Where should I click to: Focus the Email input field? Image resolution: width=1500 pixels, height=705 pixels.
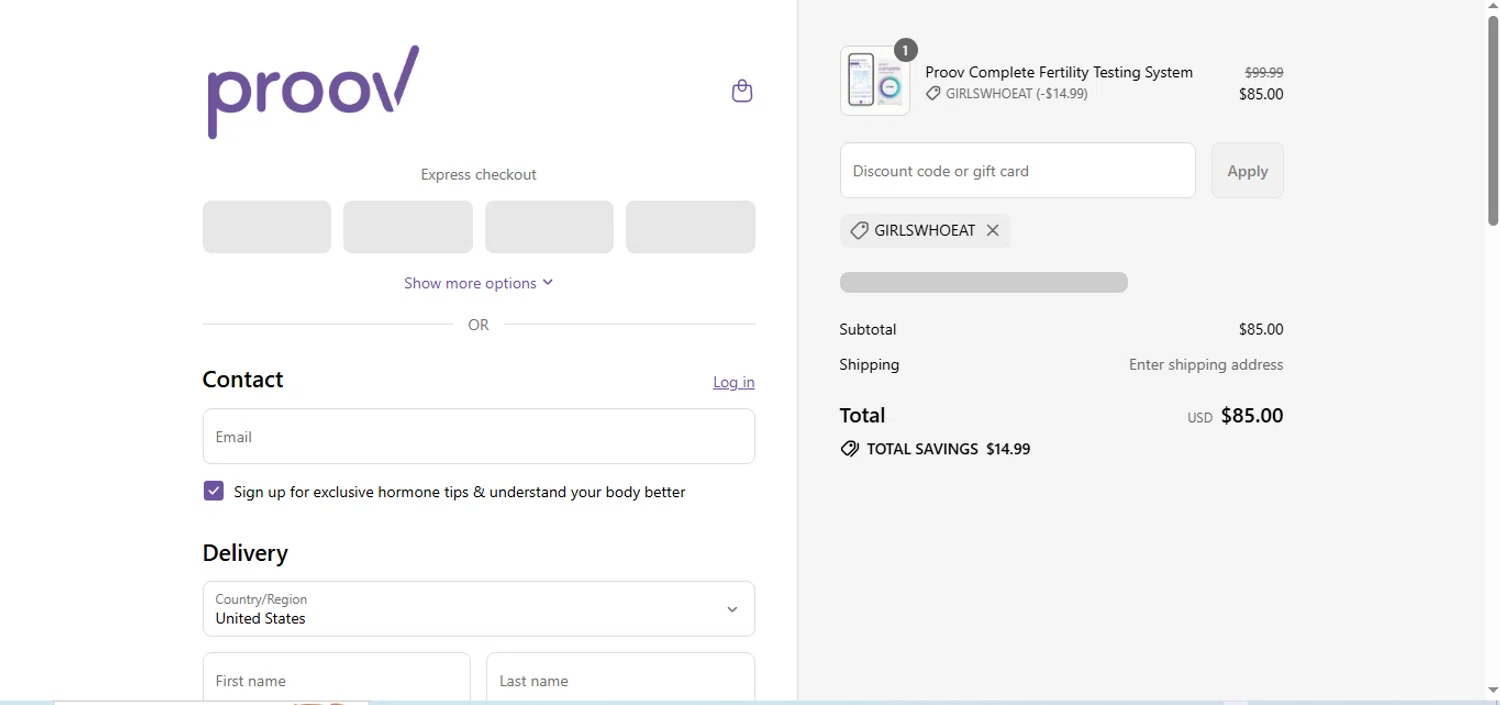pyautogui.click(x=479, y=436)
